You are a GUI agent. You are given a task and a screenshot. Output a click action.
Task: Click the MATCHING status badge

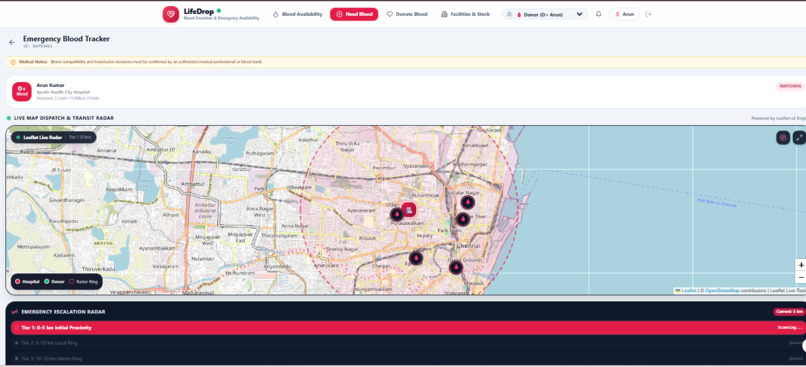pos(790,86)
